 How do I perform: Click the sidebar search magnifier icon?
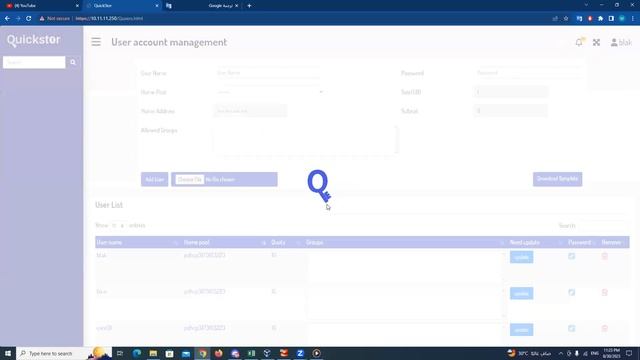pos(73,62)
